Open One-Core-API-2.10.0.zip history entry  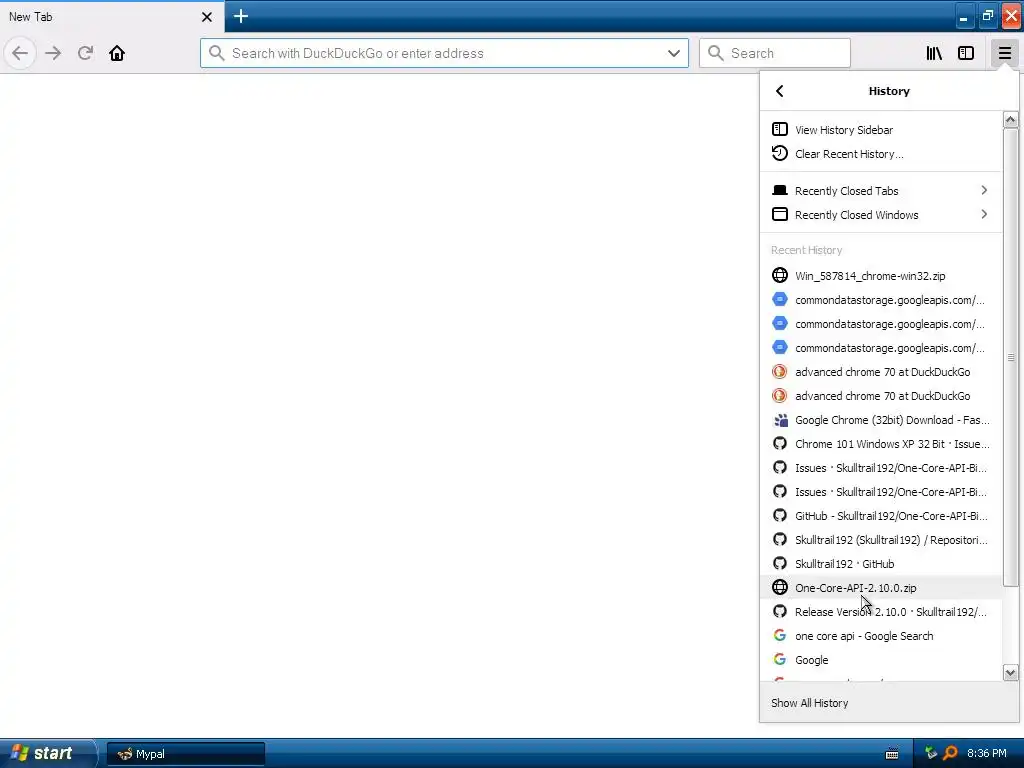[x=881, y=588]
